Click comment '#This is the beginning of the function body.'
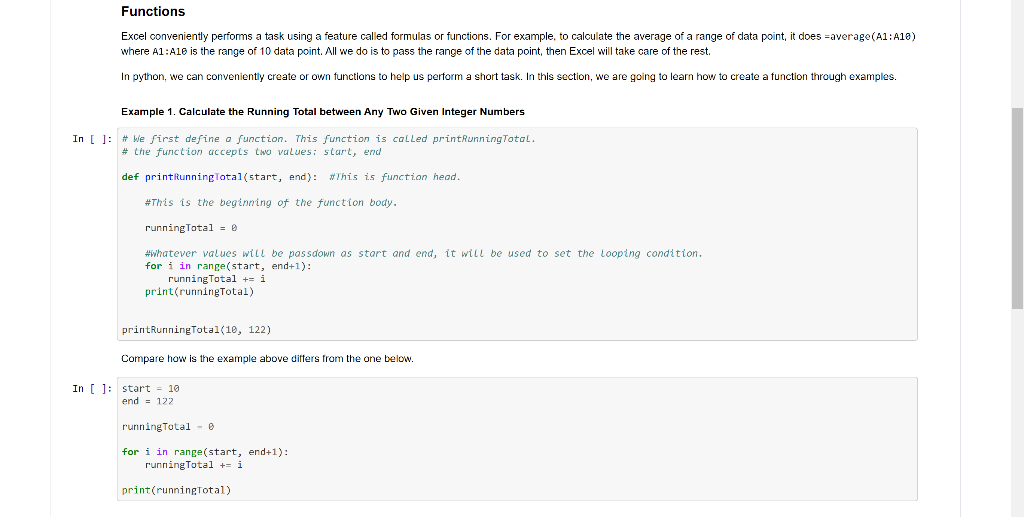 tap(271, 203)
